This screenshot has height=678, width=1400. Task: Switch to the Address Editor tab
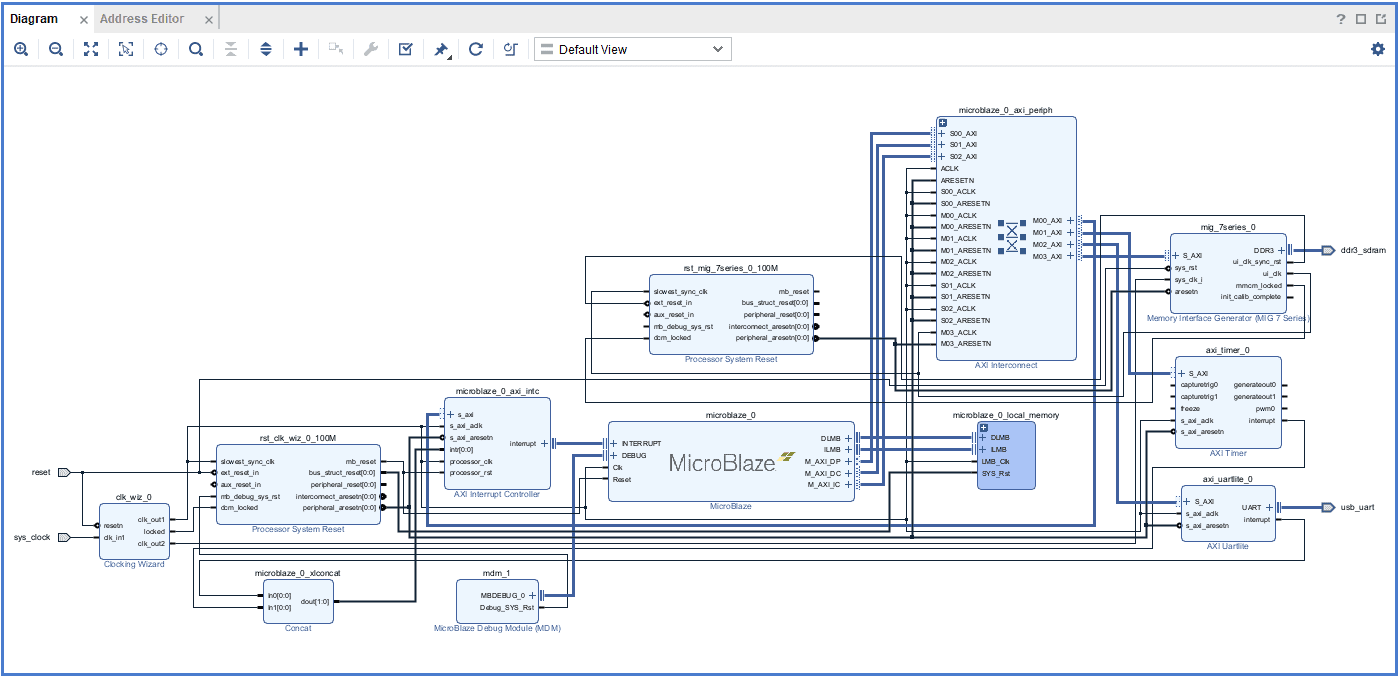(142, 19)
